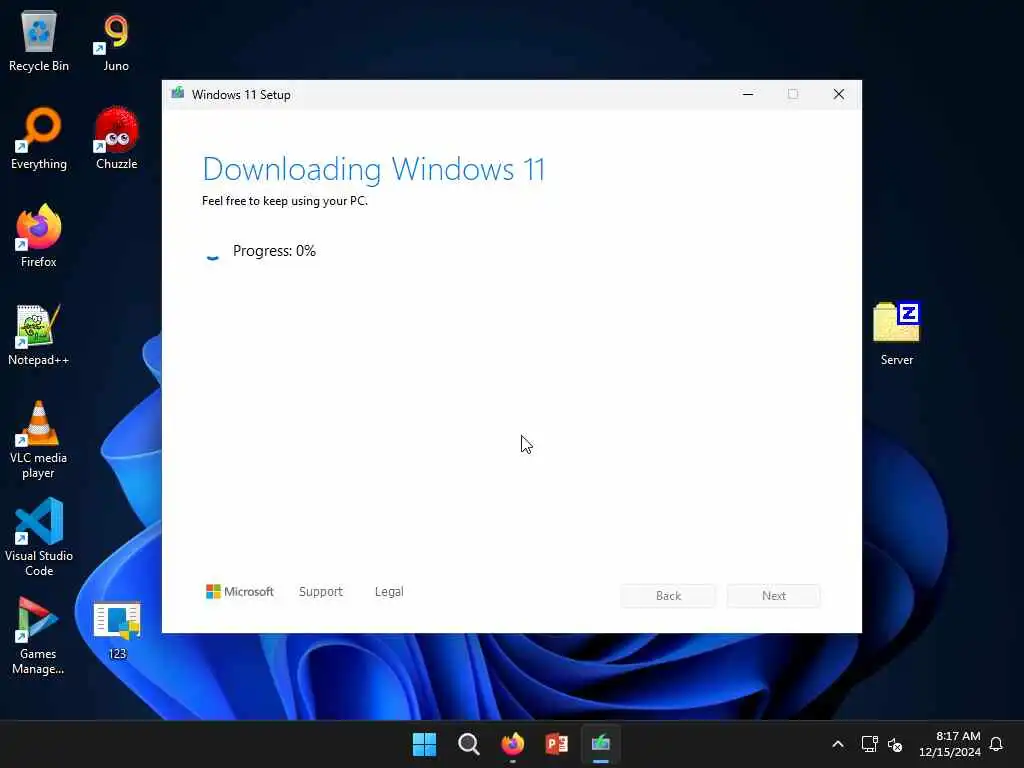This screenshot has width=1024, height=768.
Task: Select the Notepad++ desktop shortcut
Action: [x=39, y=334]
